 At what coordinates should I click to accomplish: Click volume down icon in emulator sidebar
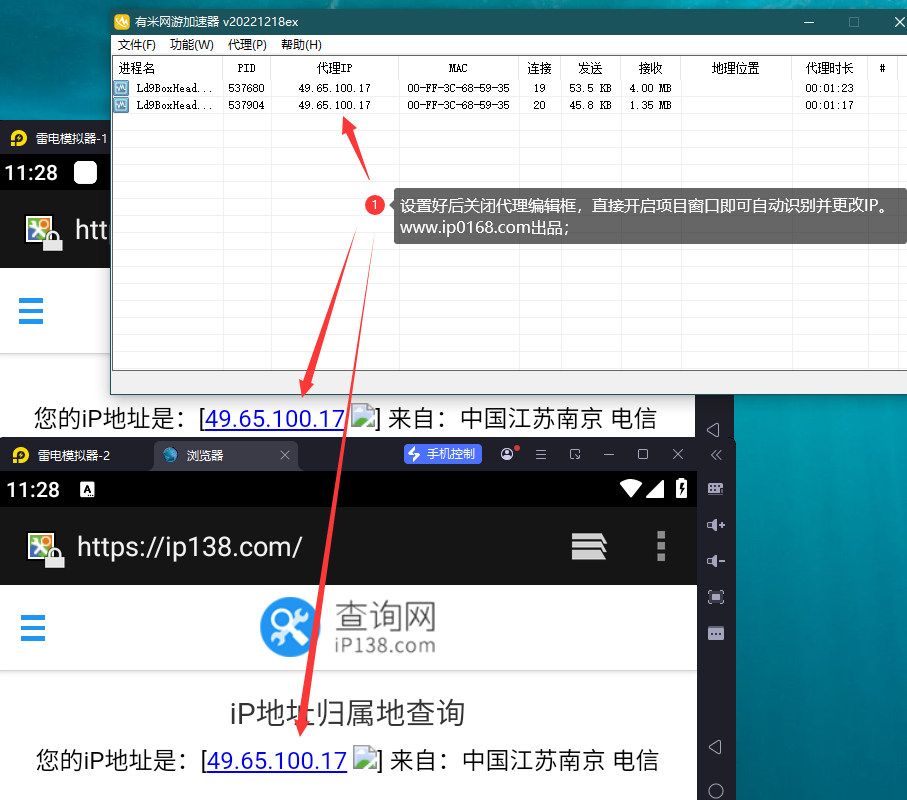click(x=715, y=561)
